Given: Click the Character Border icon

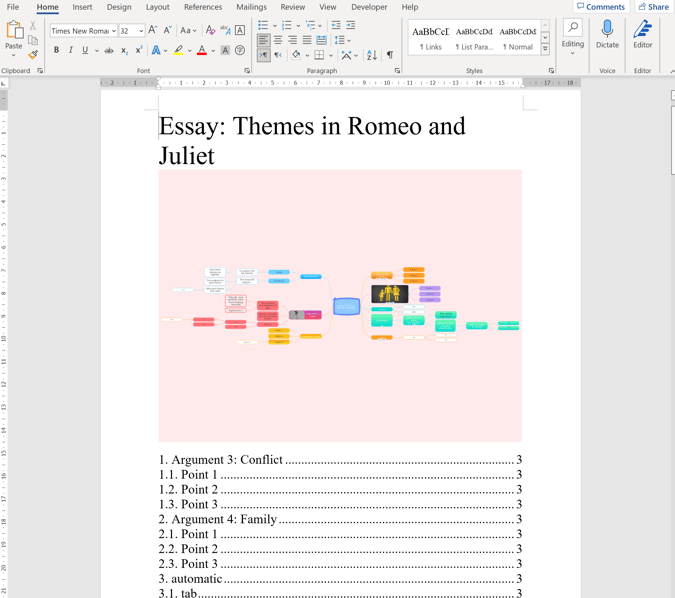Looking at the screenshot, I should [x=240, y=30].
